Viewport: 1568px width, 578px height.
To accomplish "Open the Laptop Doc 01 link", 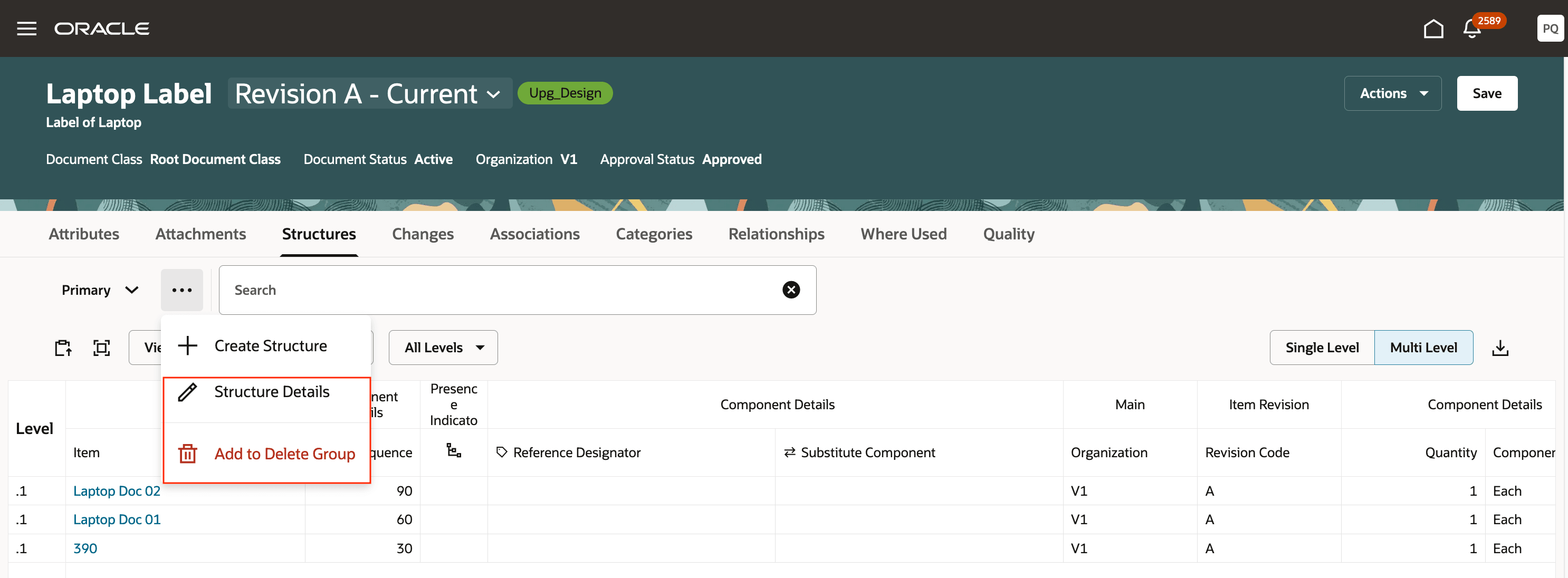I will 117,519.
